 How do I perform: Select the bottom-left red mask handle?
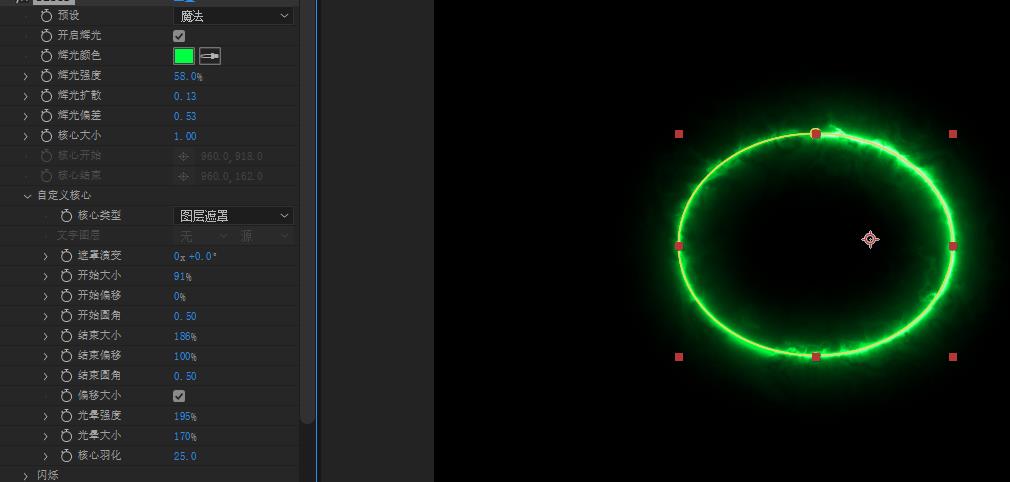(x=679, y=357)
